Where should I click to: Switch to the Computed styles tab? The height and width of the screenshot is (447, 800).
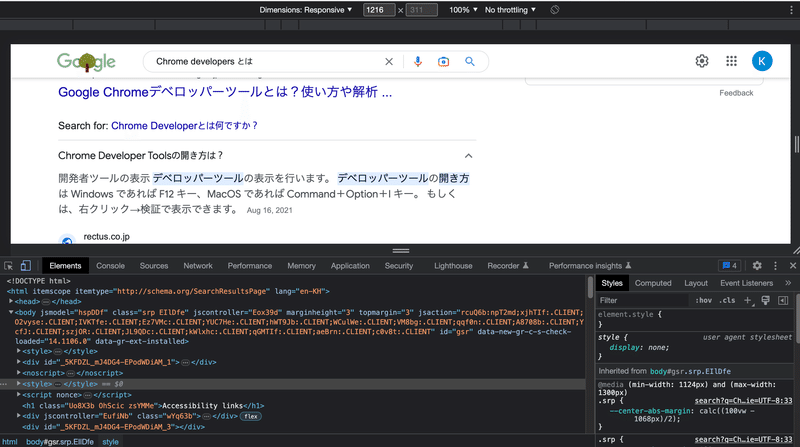[653, 283]
